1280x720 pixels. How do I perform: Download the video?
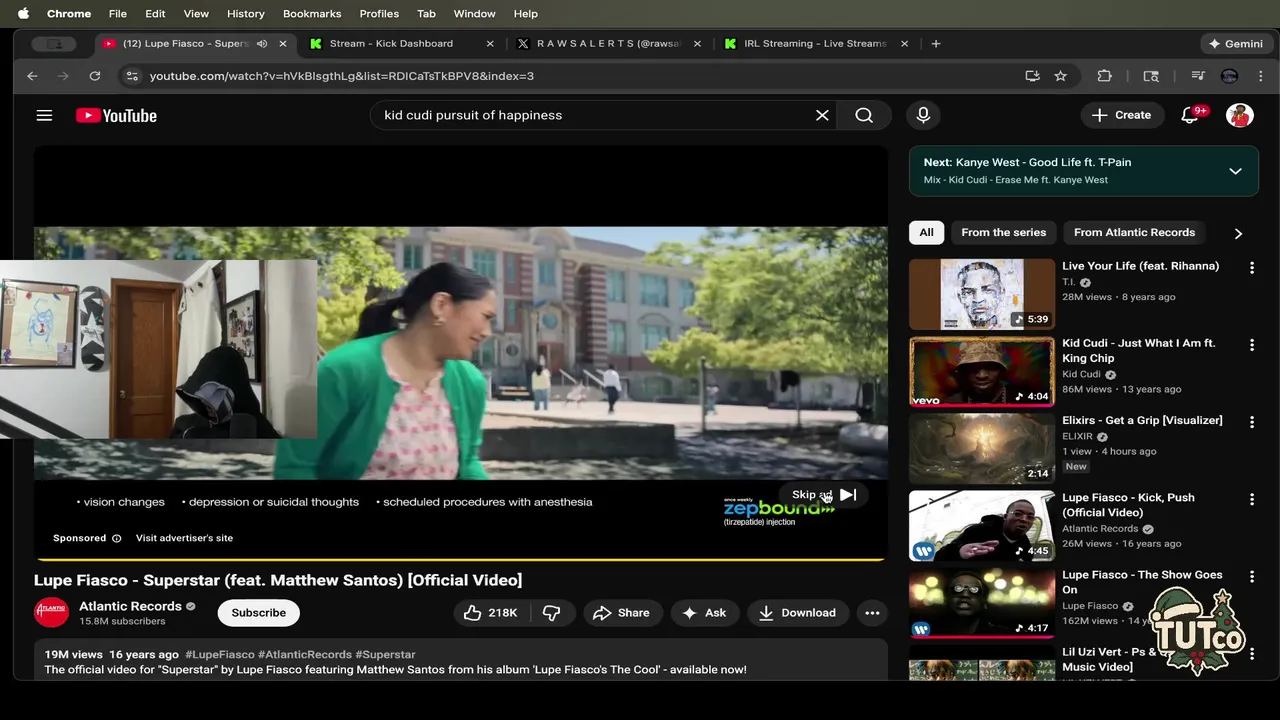[x=797, y=613]
